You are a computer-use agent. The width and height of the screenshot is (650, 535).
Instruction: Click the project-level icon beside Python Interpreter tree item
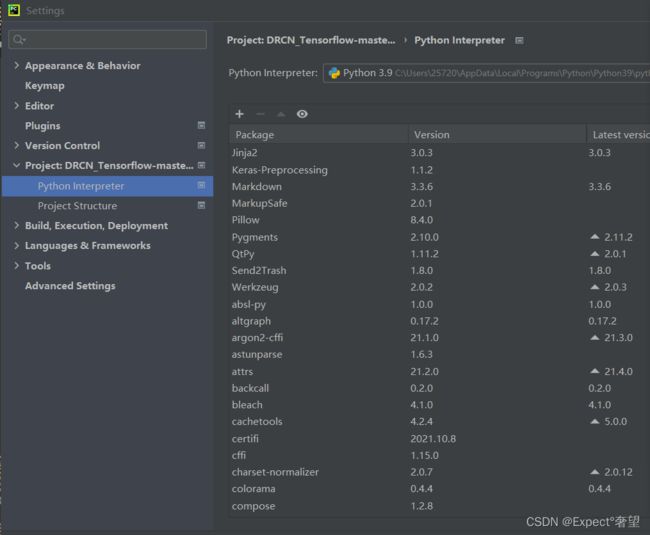(x=201, y=185)
